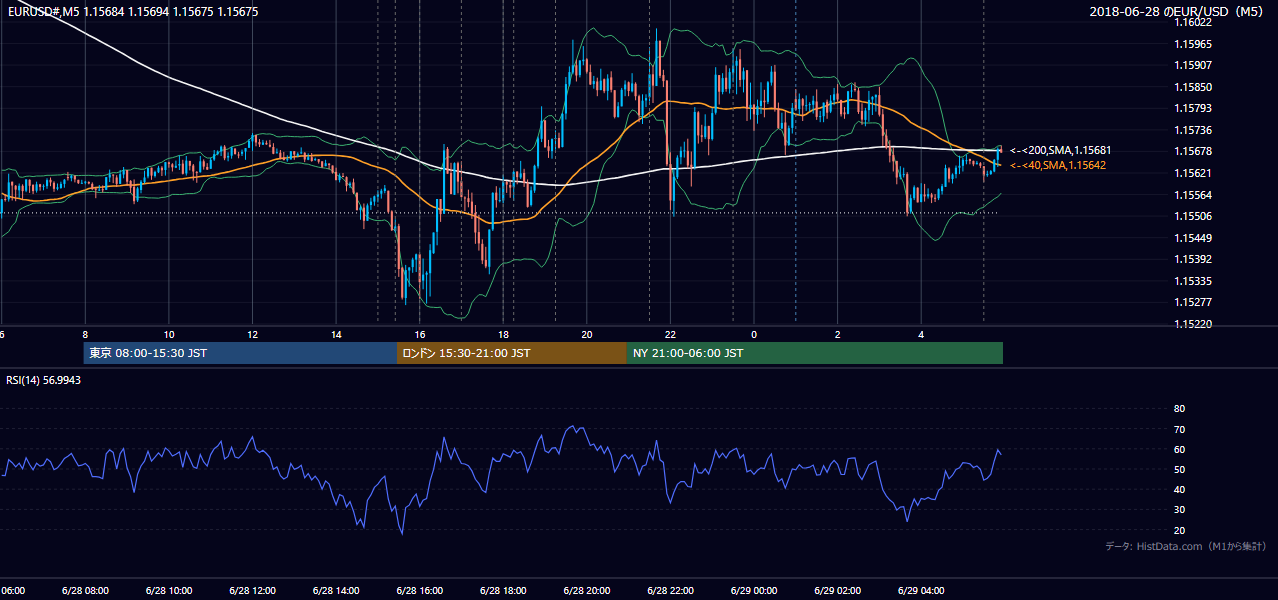1278x600 pixels.
Task: Click the 6/29 02:00 date label
Action: tap(837, 591)
